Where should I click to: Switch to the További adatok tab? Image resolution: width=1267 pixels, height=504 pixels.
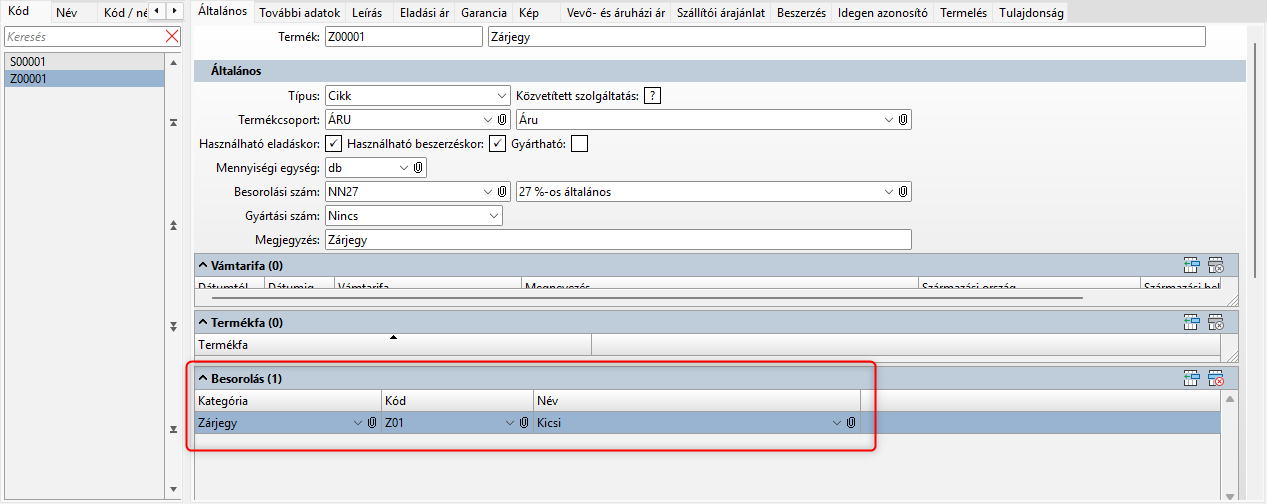tap(300, 13)
